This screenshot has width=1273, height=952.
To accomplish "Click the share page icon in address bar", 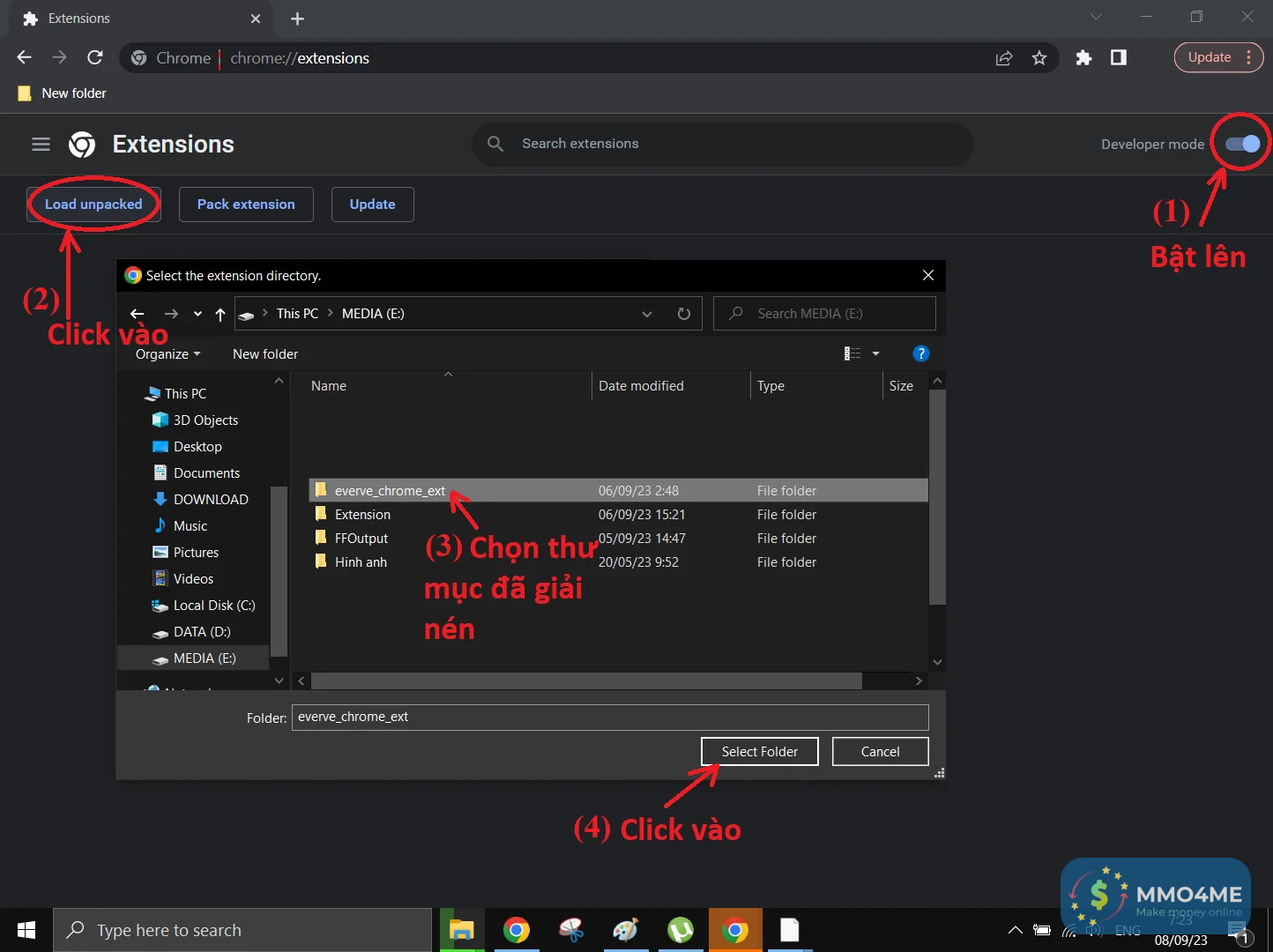I will (x=1004, y=58).
